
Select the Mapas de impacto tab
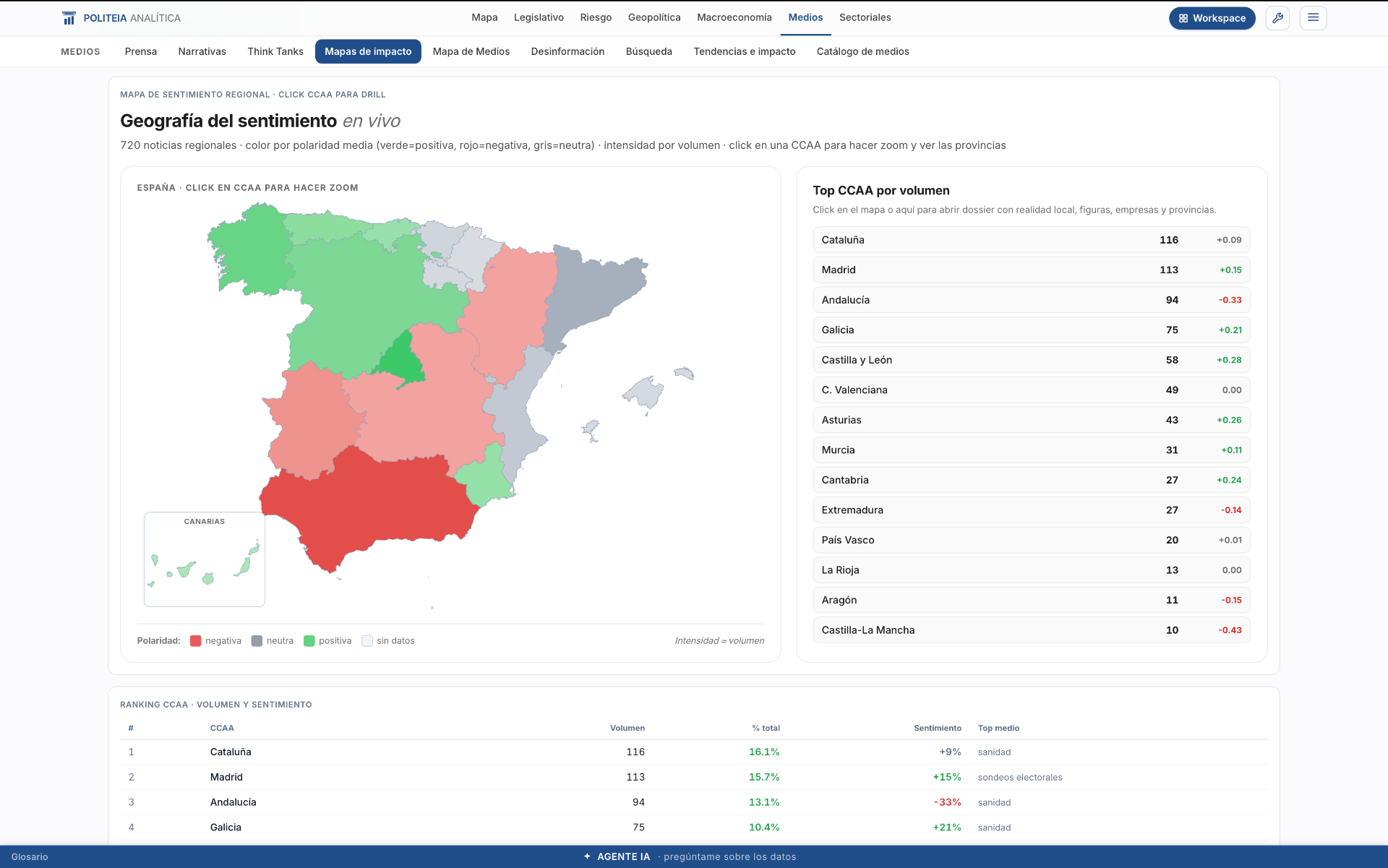[x=368, y=51]
